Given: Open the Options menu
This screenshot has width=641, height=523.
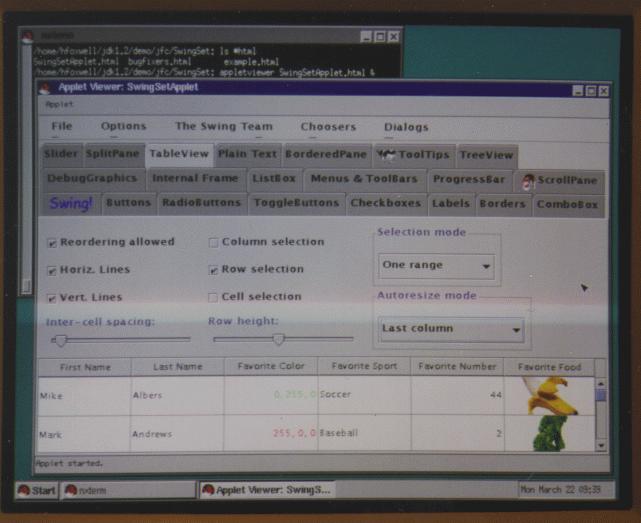Looking at the screenshot, I should click(x=123, y=126).
